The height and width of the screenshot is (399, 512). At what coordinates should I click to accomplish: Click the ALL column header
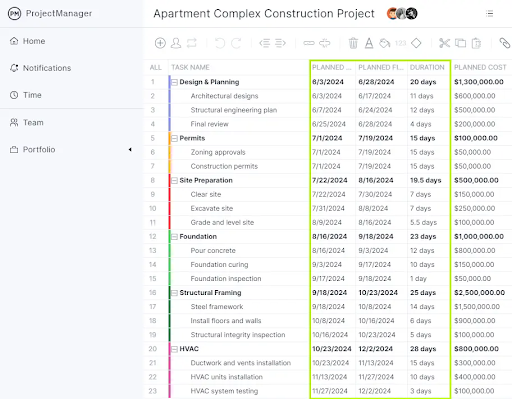tap(156, 67)
